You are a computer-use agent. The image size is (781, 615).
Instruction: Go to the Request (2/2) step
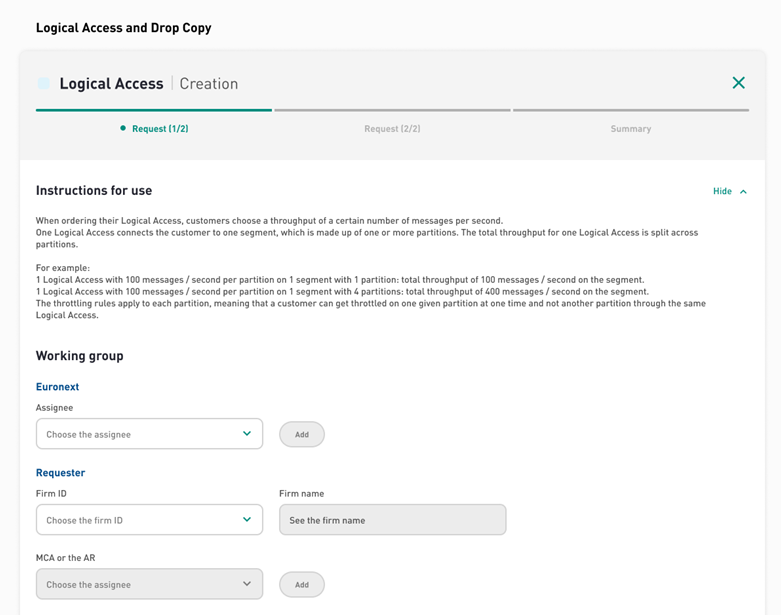point(392,128)
